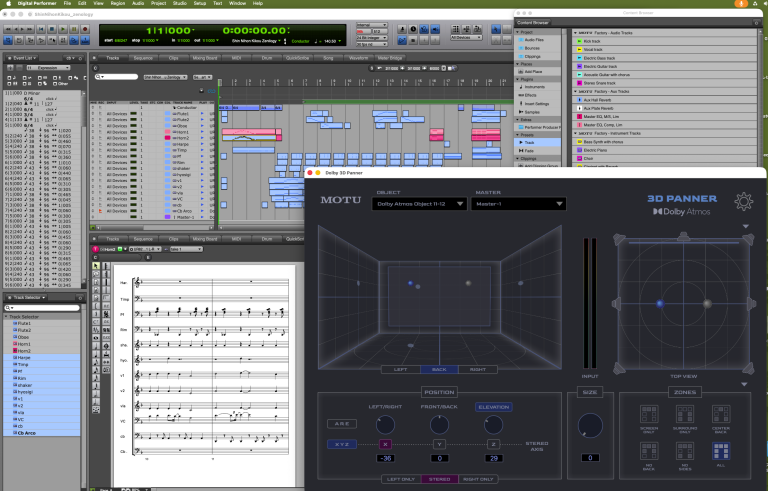Switch to the Mixing Board tab
768x491 pixels.
click(x=205, y=58)
